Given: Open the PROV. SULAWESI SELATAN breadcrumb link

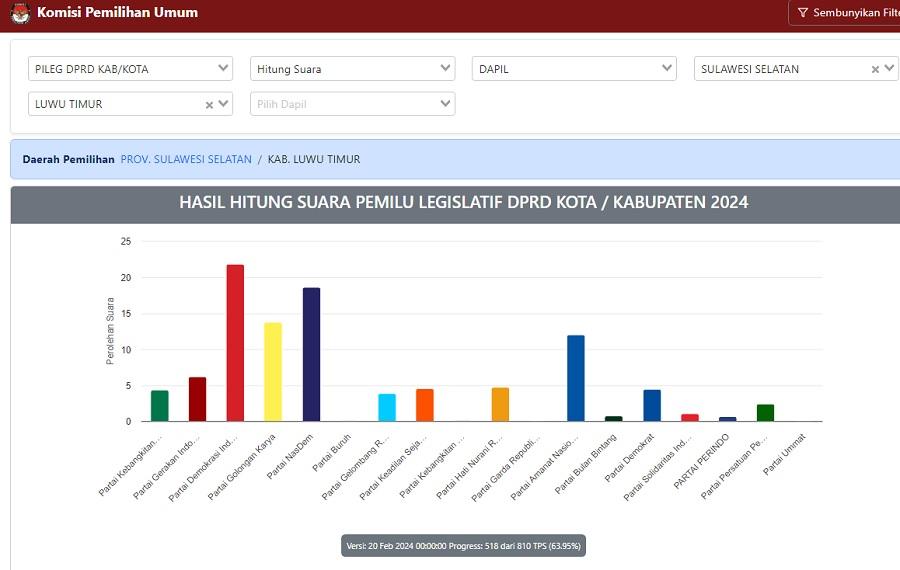Looking at the screenshot, I should 186,159.
